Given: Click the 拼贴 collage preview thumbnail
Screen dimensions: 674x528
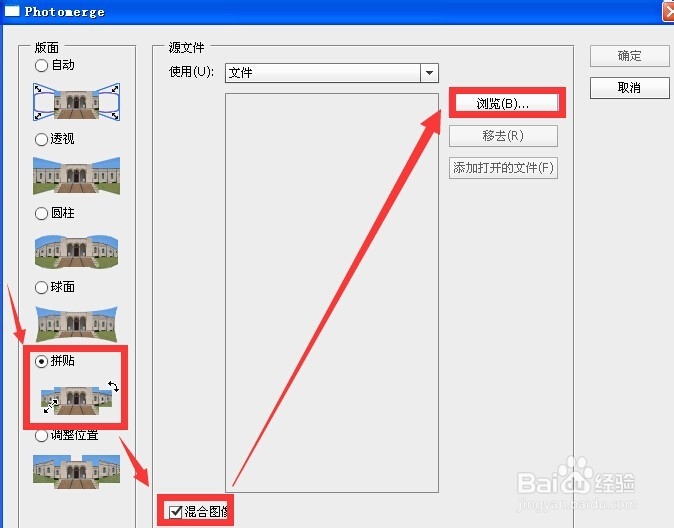Looking at the screenshot, I should coord(81,398).
